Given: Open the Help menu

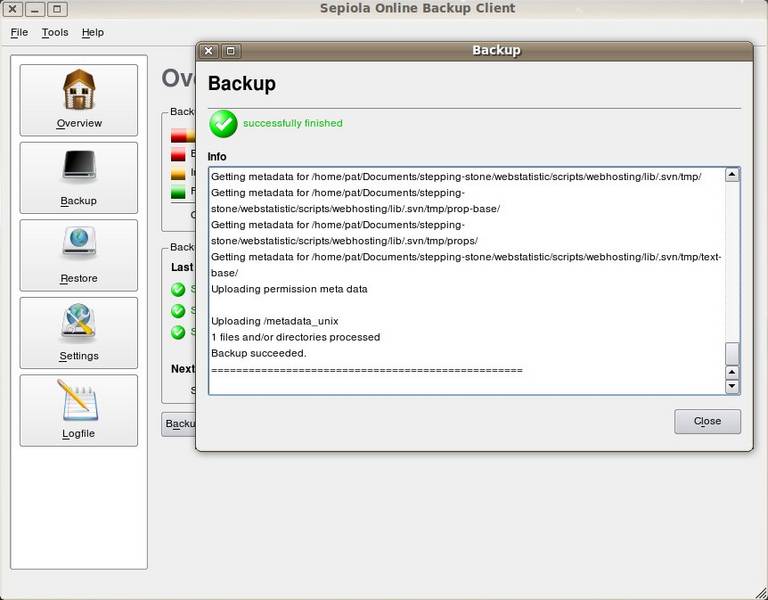Looking at the screenshot, I should 93,32.
